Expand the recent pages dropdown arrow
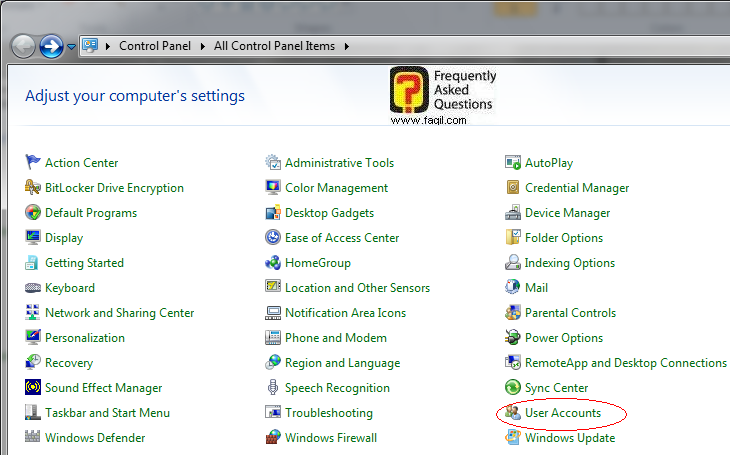Screen dimensions: 730x455 (x=71, y=46)
